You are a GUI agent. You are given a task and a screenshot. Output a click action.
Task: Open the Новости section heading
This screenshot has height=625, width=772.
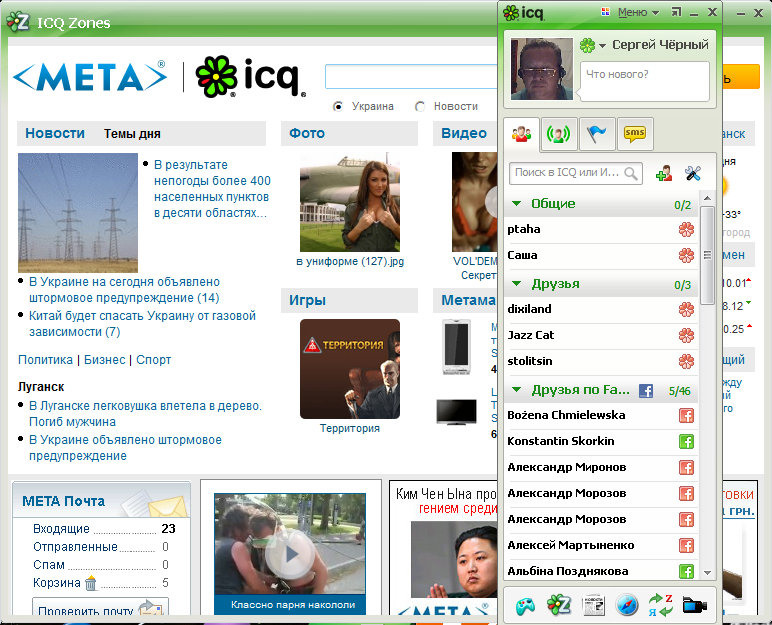click(x=55, y=133)
